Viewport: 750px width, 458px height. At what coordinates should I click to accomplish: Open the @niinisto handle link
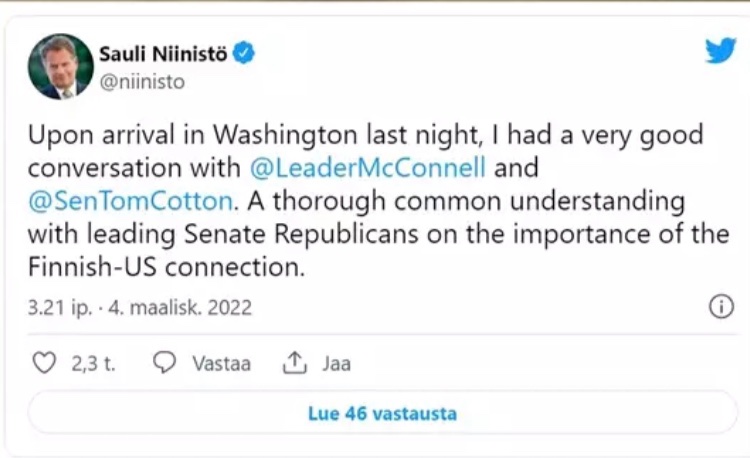[x=141, y=82]
